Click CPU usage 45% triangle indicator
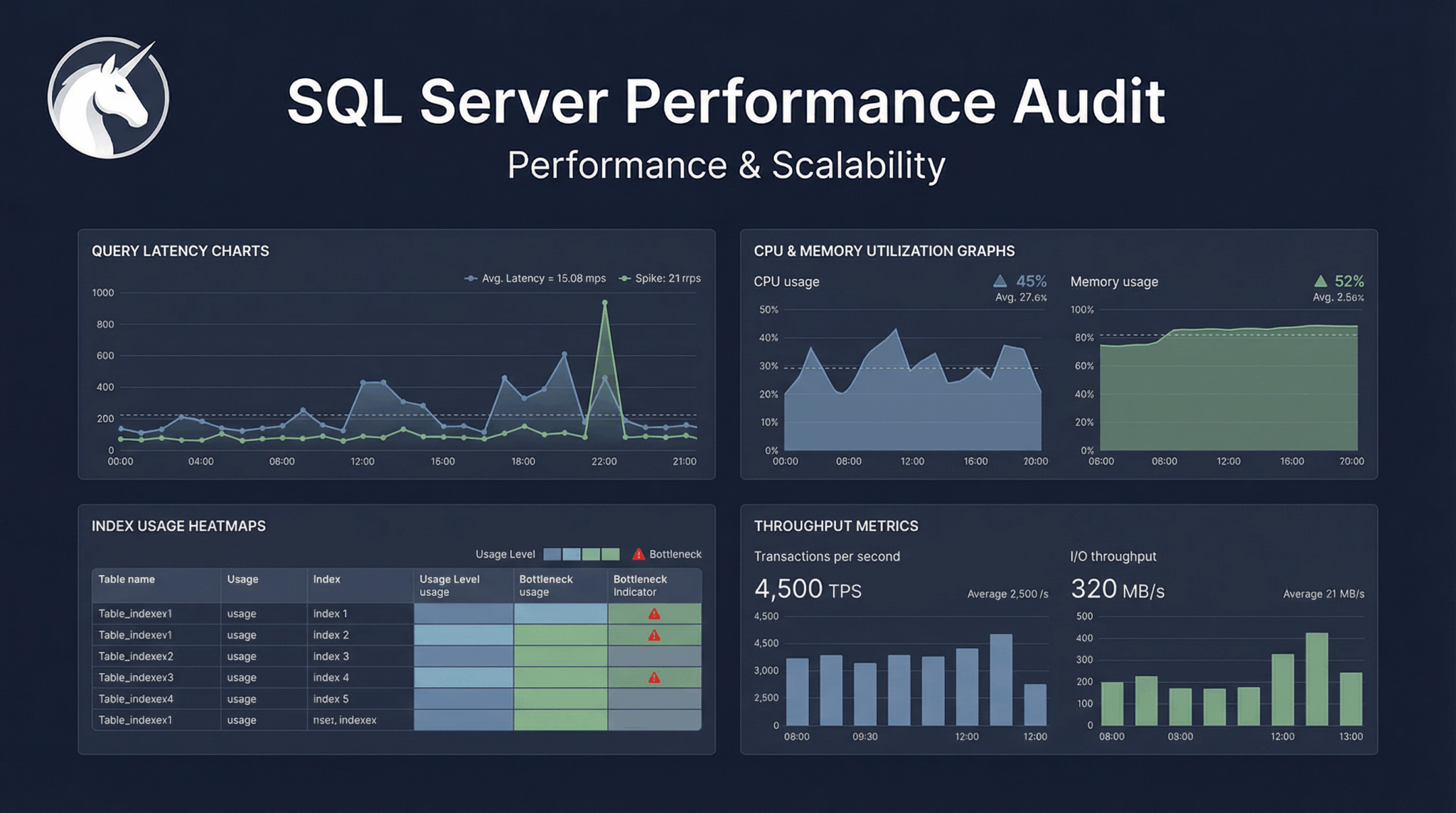 (1000, 281)
